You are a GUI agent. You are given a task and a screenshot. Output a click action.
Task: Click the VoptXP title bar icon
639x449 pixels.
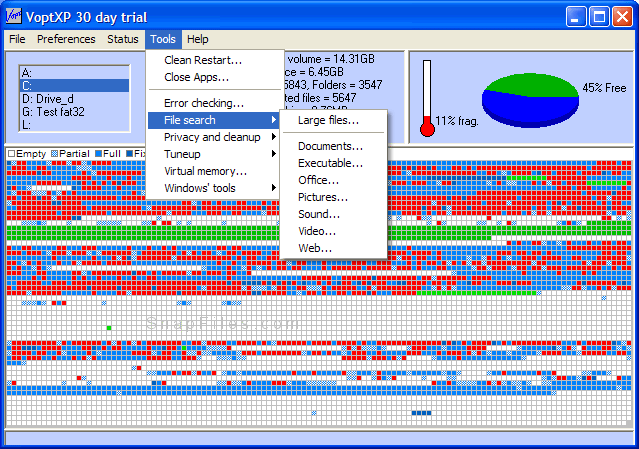13,17
